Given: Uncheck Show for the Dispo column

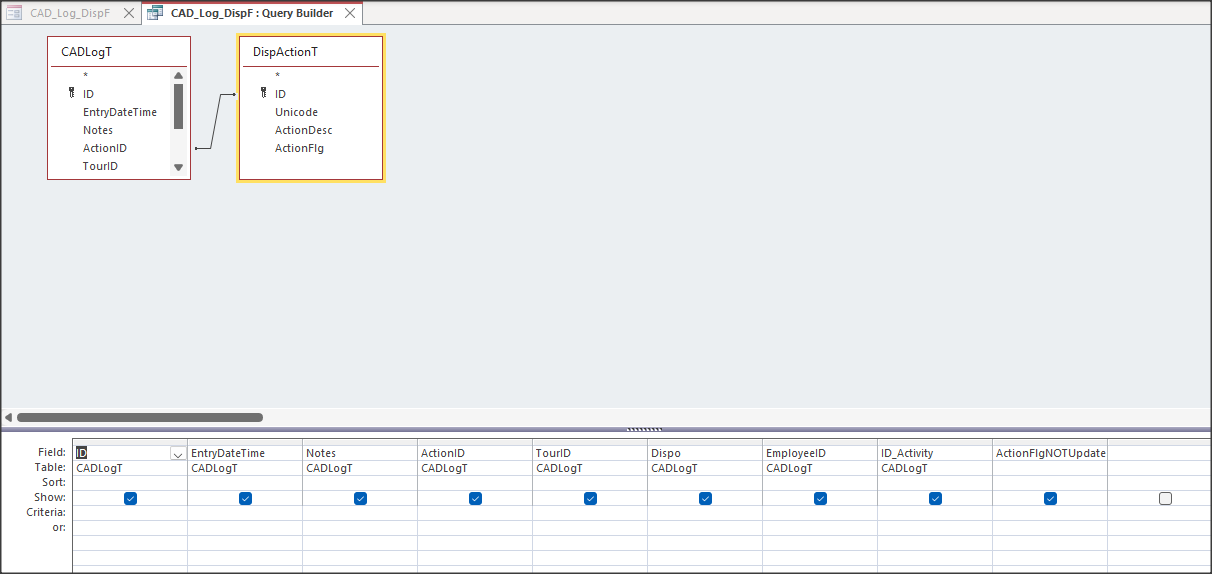Looking at the screenshot, I should (x=706, y=498).
